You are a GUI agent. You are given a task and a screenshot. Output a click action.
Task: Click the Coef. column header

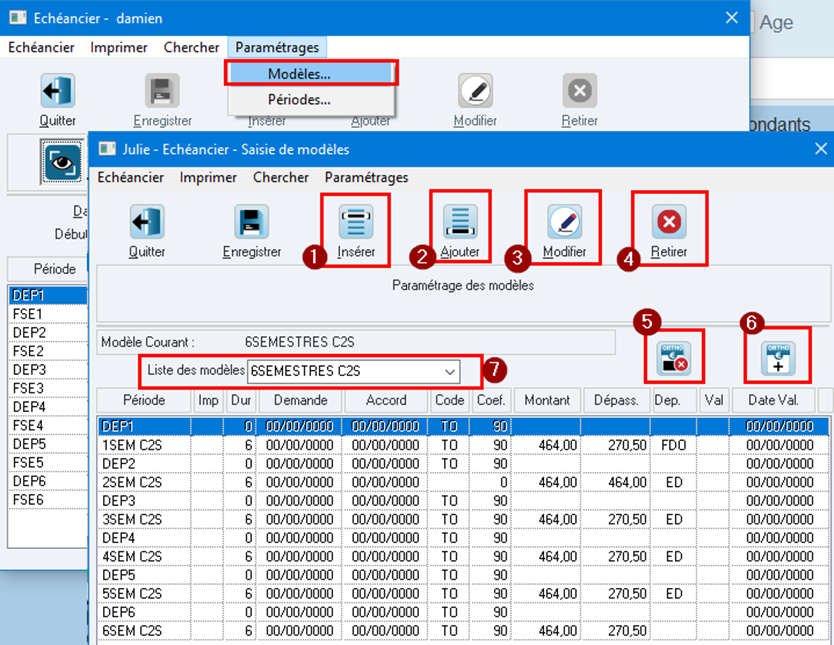[491, 400]
